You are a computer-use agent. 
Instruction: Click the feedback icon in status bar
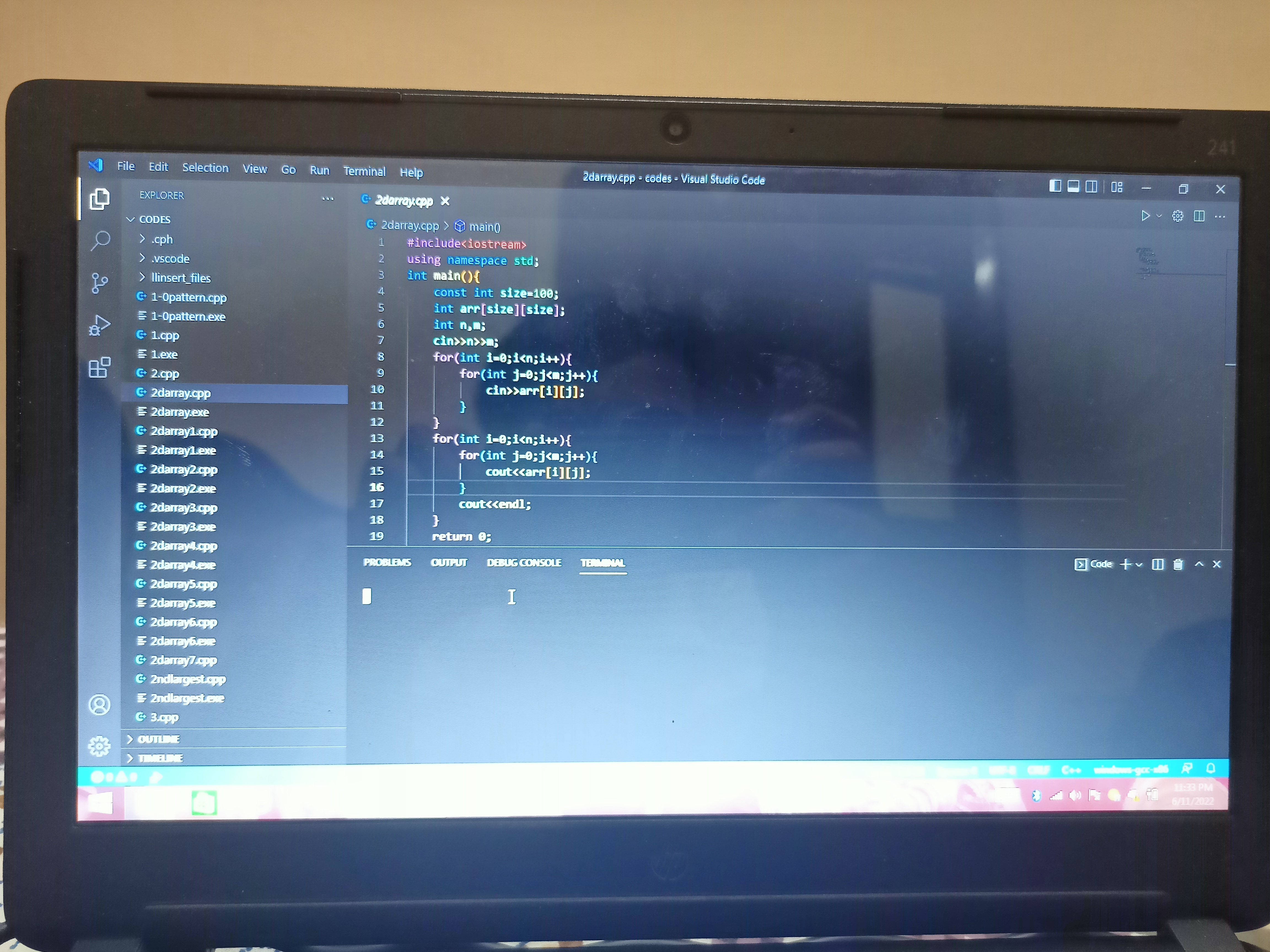pos(1187,768)
